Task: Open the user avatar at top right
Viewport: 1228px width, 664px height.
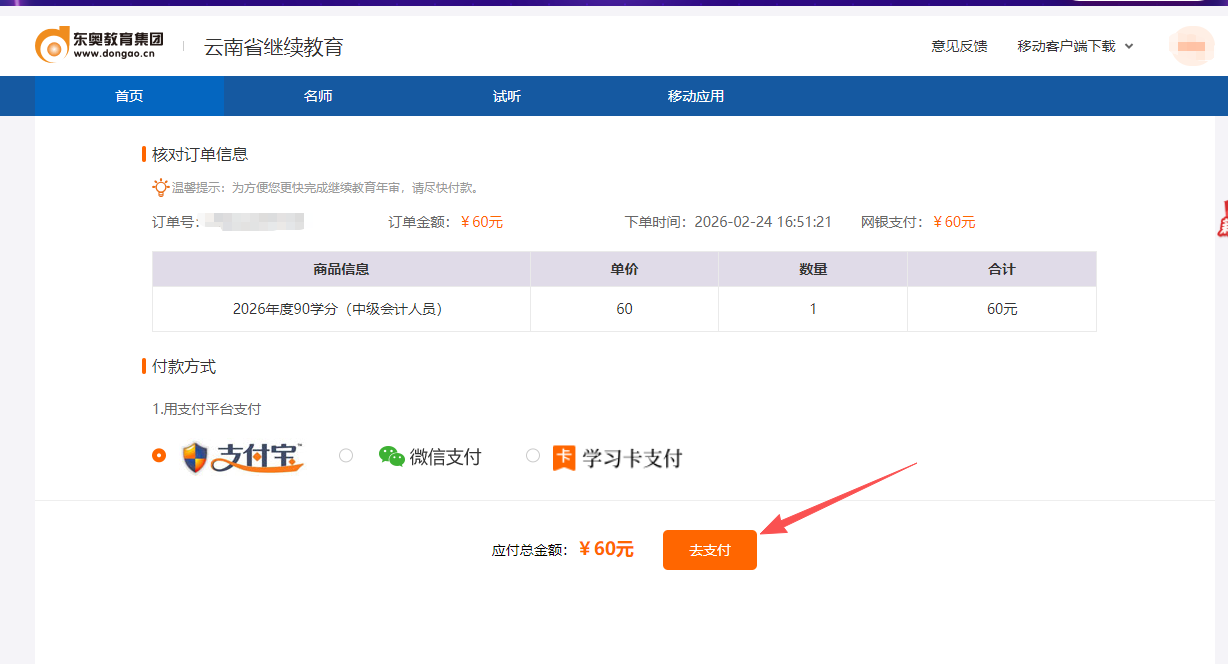Action: coord(1191,45)
